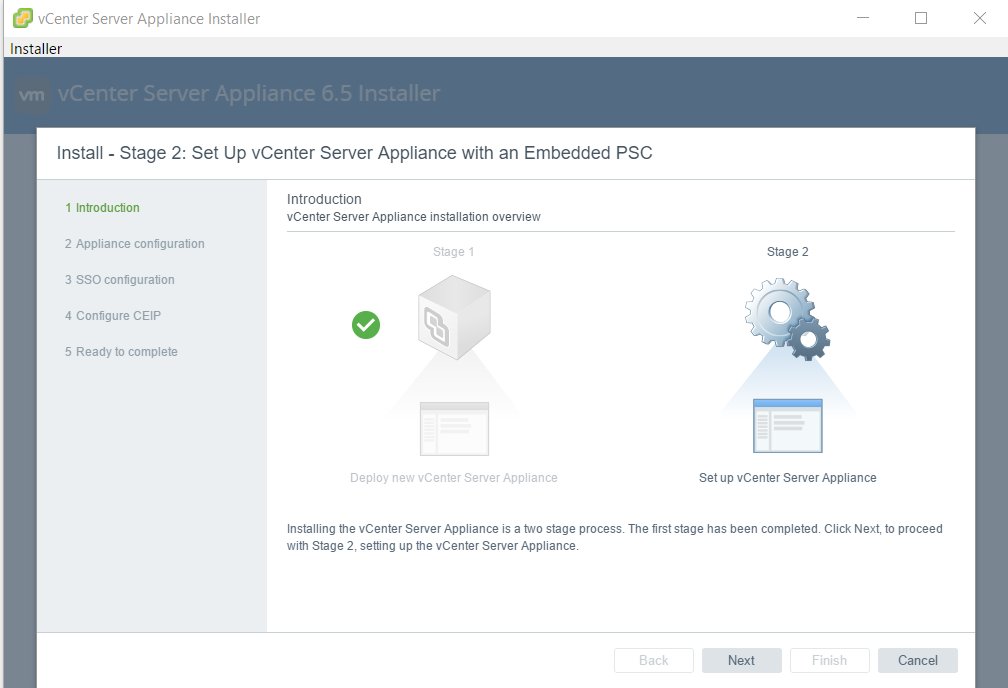Click the vm logo in header
Image resolution: width=1008 pixels, height=688 pixels.
tap(32, 95)
